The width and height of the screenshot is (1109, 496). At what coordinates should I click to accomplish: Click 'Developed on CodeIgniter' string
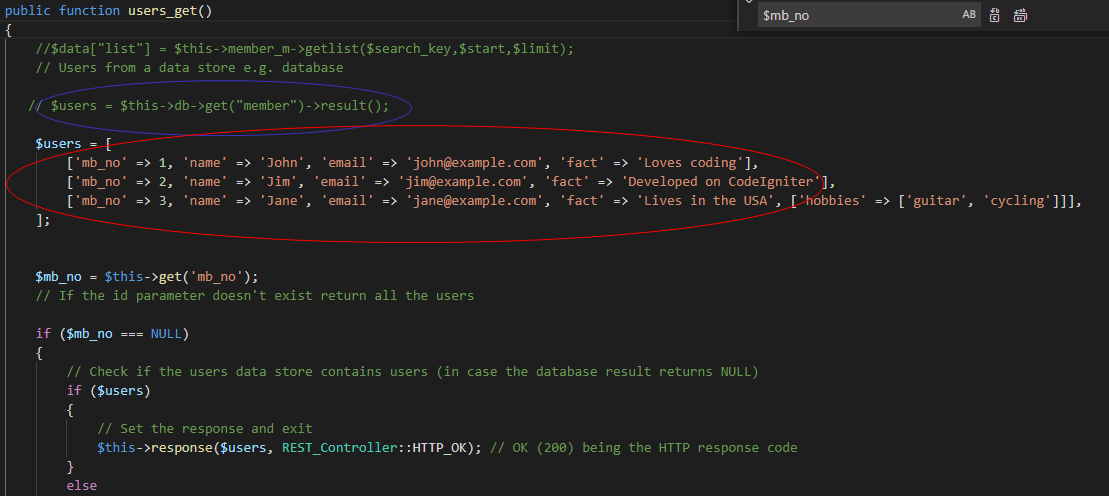point(720,181)
